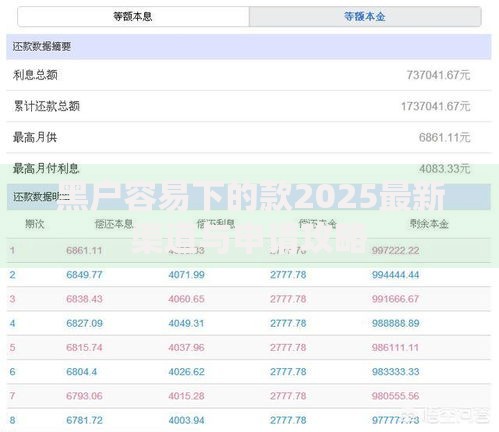Select the 4083.33元 highest monthly interest value
Image resolution: width=499 pixels, height=432 pixels.
click(x=444, y=169)
